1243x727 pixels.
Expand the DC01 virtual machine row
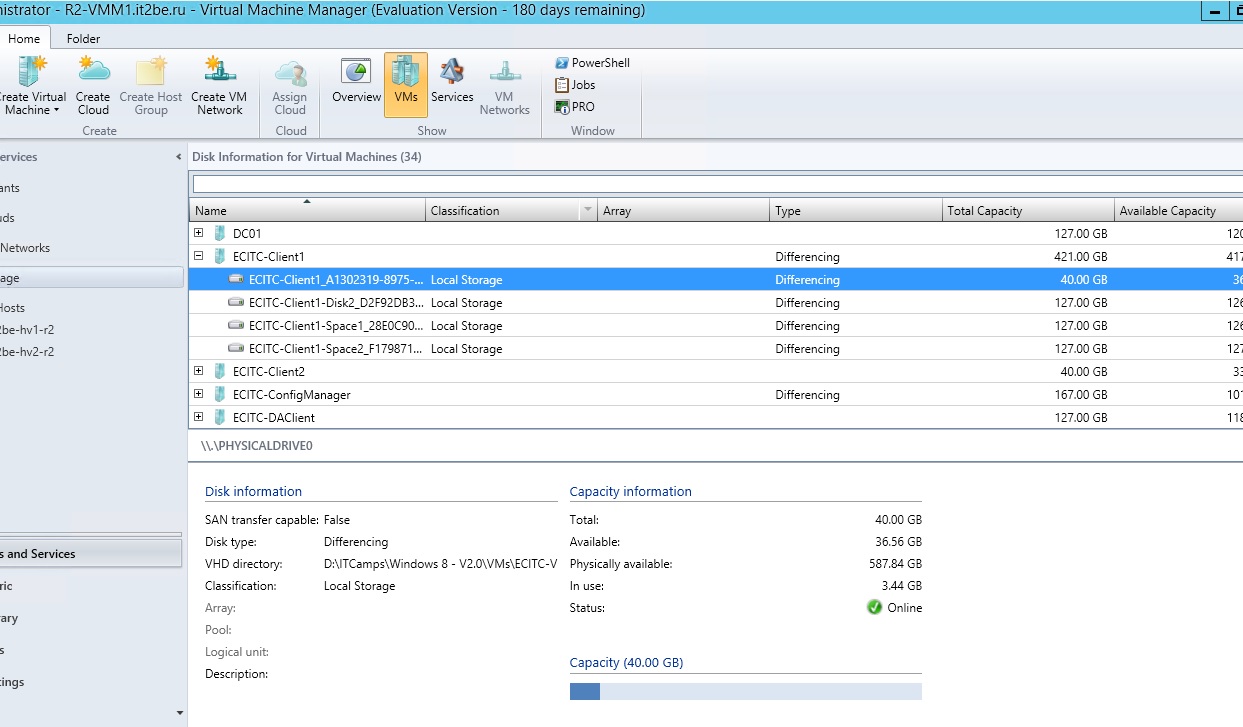click(197, 232)
